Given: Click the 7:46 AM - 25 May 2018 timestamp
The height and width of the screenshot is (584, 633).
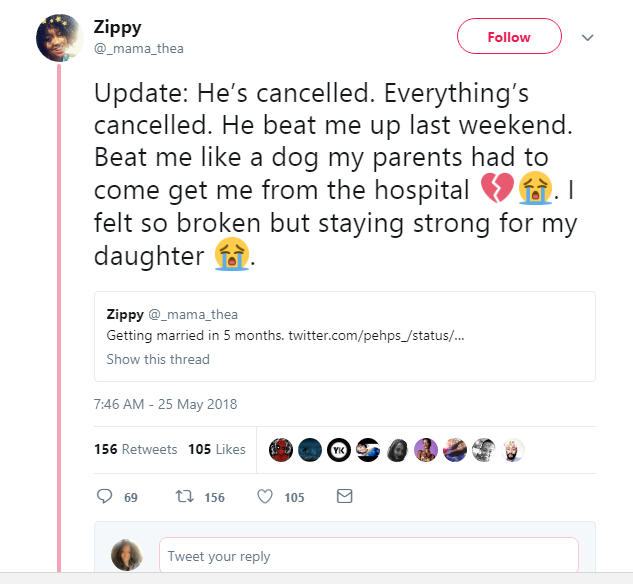Looking at the screenshot, I should [x=165, y=405].
